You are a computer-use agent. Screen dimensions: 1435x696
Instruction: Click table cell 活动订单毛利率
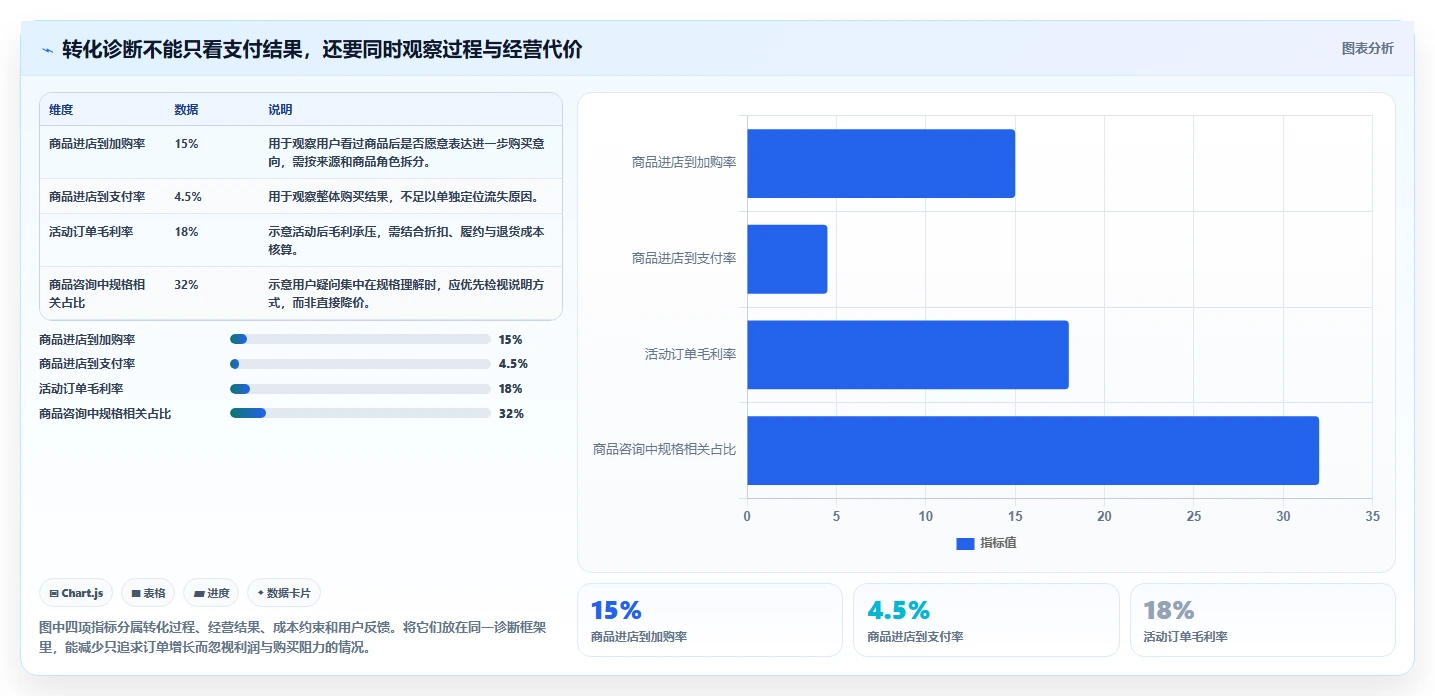click(91, 232)
